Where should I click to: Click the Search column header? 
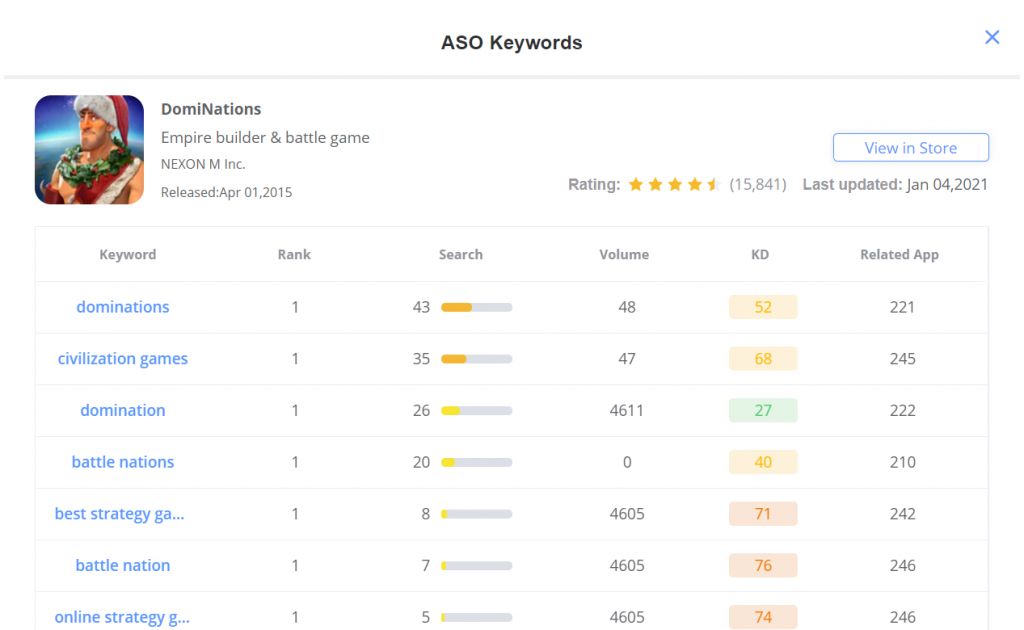point(461,255)
